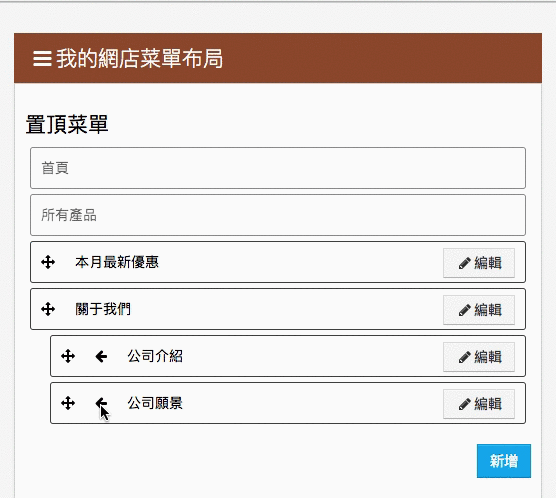556x498 pixels.
Task: Edit the 關于我們 menu item
Action: [x=479, y=310]
